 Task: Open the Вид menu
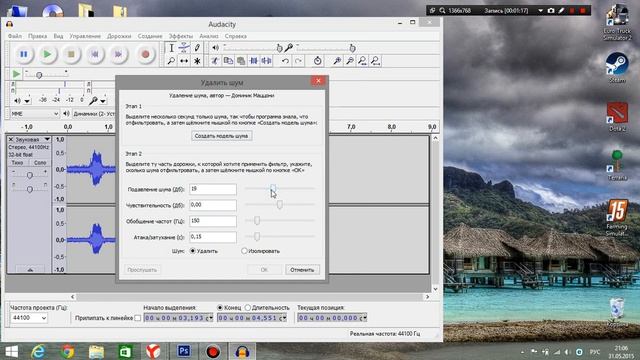pyautogui.click(x=58, y=36)
